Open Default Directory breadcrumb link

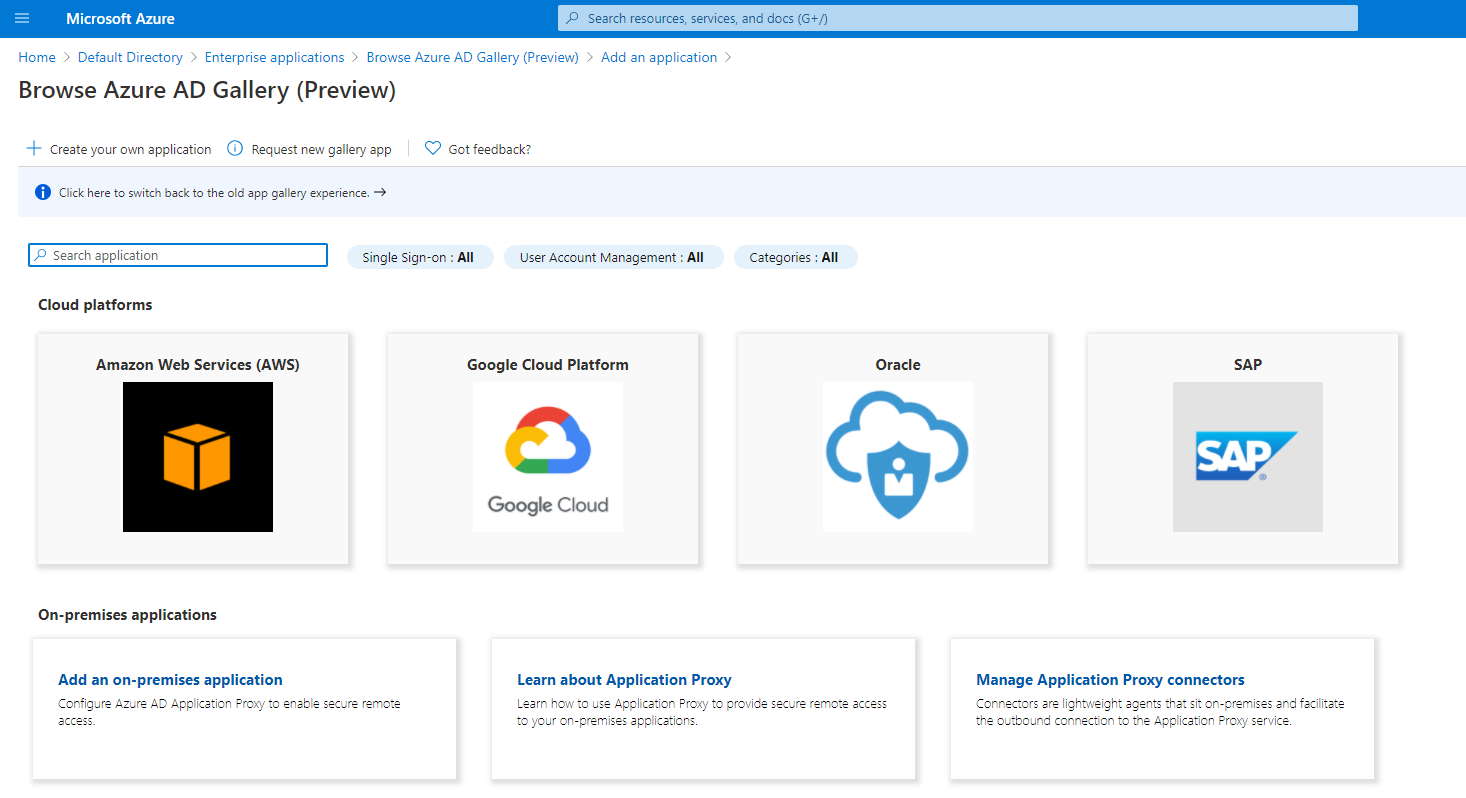[130, 57]
